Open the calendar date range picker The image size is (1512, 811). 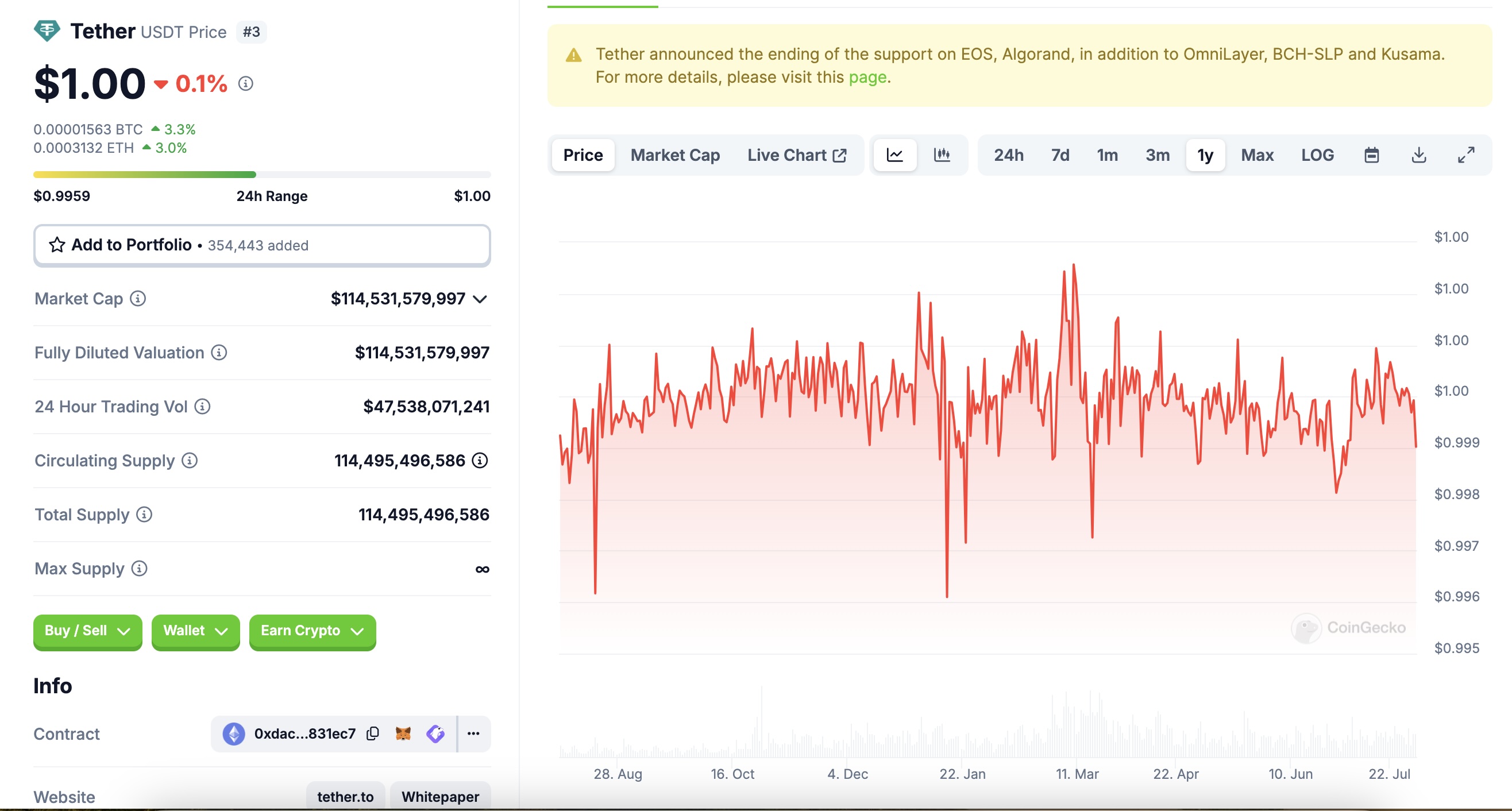(1371, 155)
